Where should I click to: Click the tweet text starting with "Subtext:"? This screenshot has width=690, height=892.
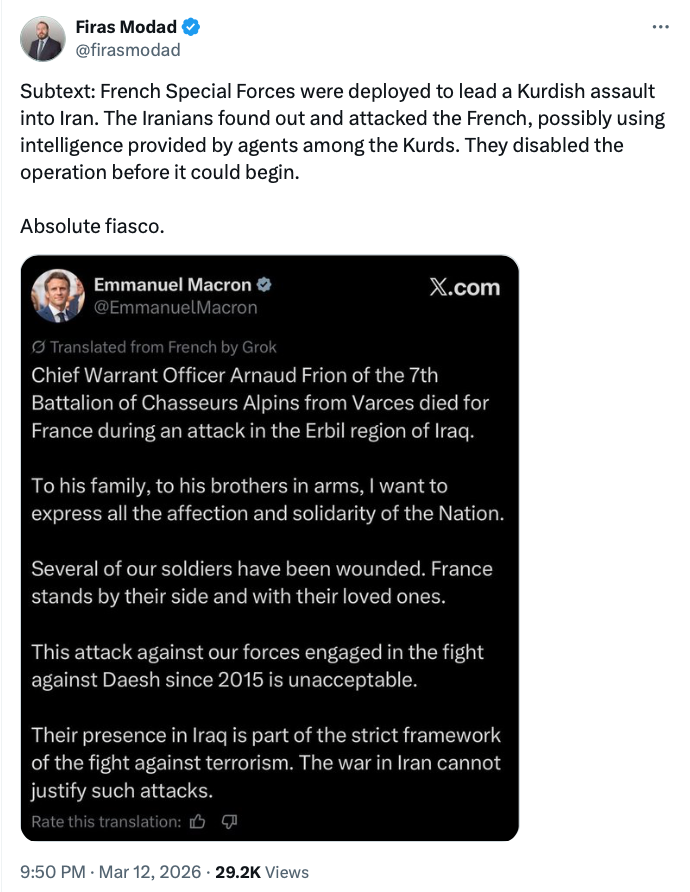point(340,131)
